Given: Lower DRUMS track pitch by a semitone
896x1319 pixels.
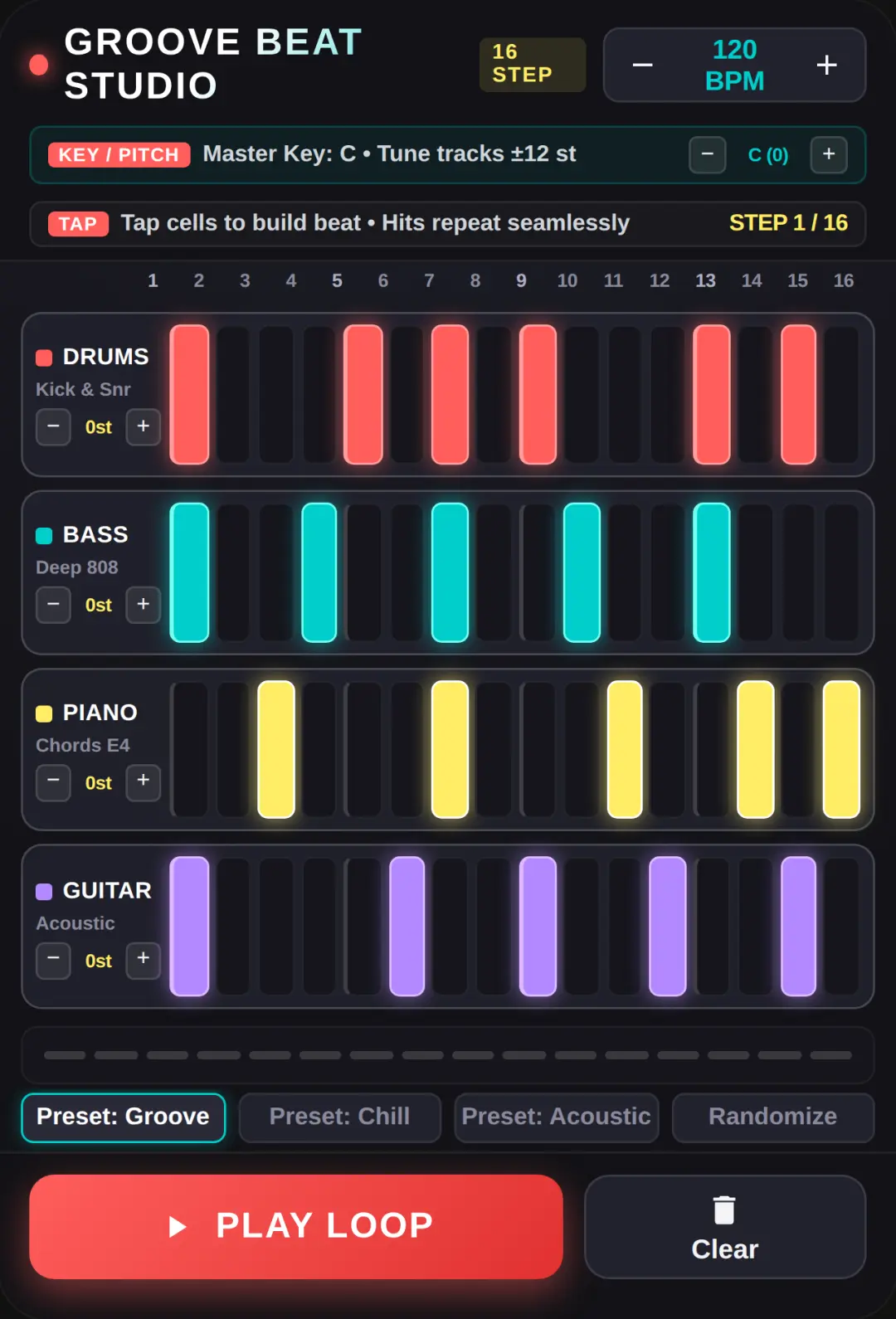Looking at the screenshot, I should tap(53, 426).
